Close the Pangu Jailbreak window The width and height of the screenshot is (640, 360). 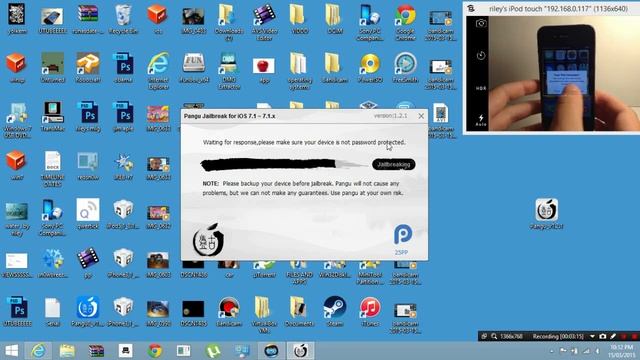421,116
